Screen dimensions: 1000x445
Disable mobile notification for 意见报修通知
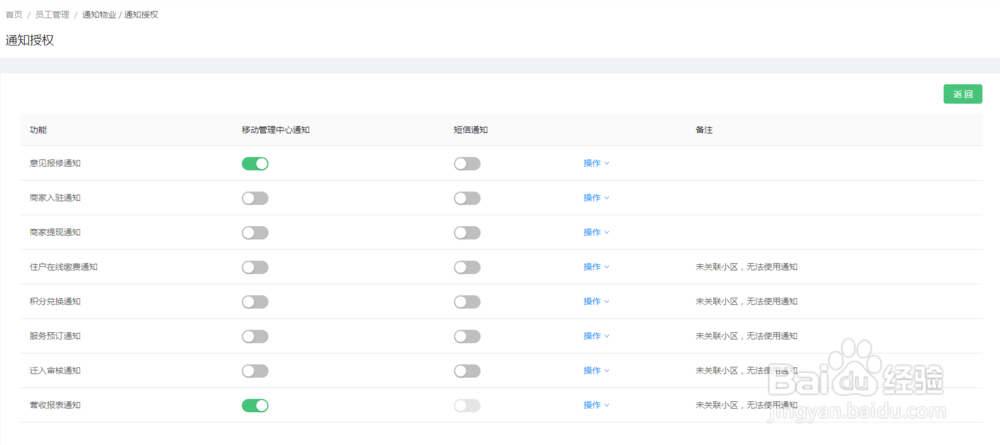[x=255, y=164]
